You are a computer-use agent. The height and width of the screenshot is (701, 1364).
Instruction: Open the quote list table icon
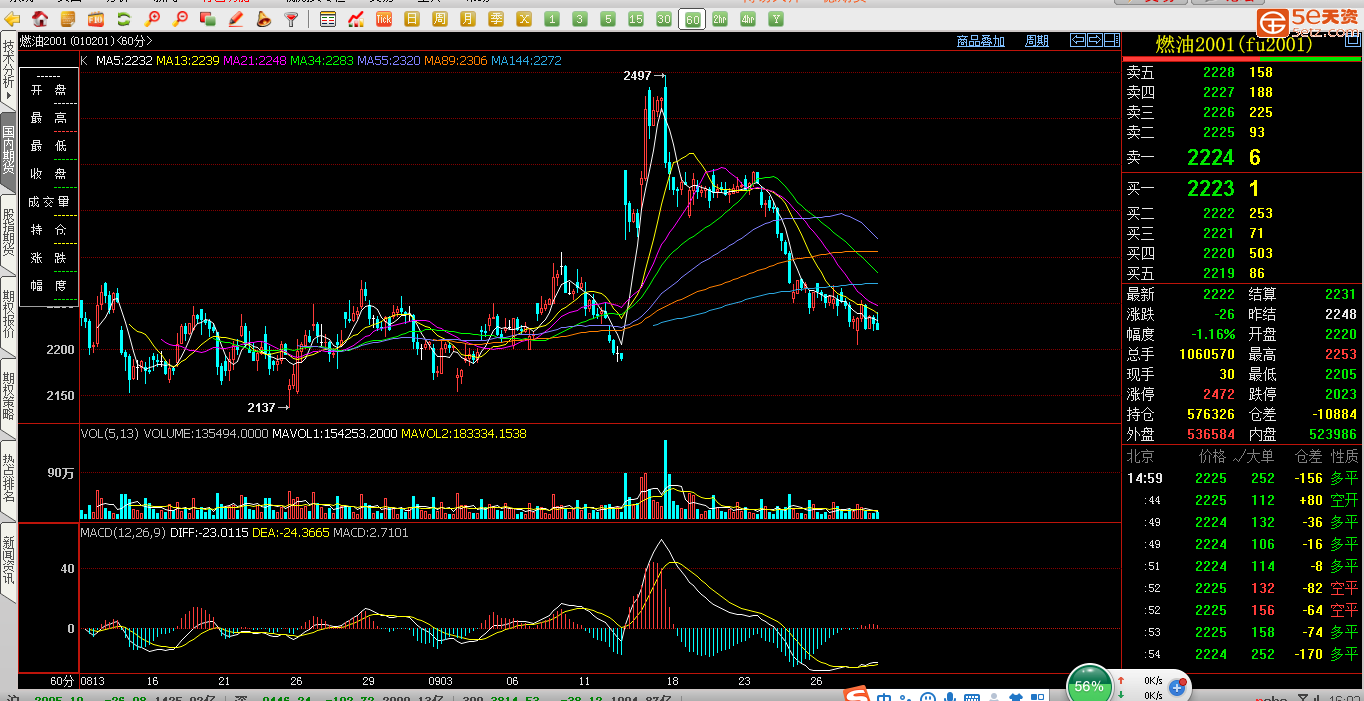[328, 19]
